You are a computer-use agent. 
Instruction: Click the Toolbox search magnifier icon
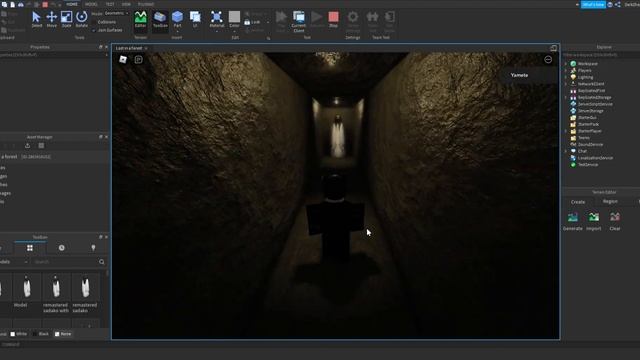[x=102, y=262]
